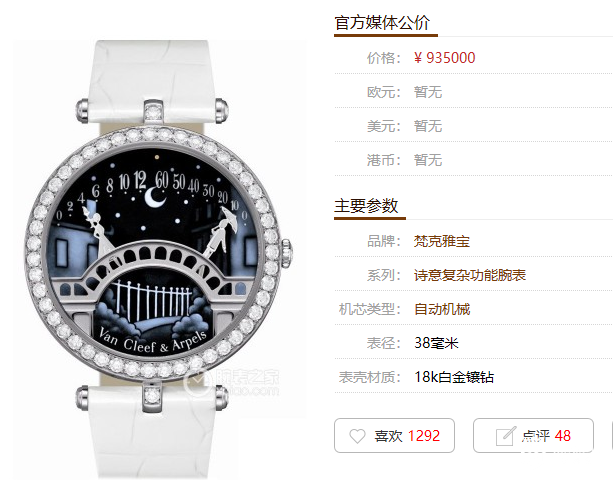Click the 港币 暂无 price row
This screenshot has width=613, height=480.
pos(473,160)
